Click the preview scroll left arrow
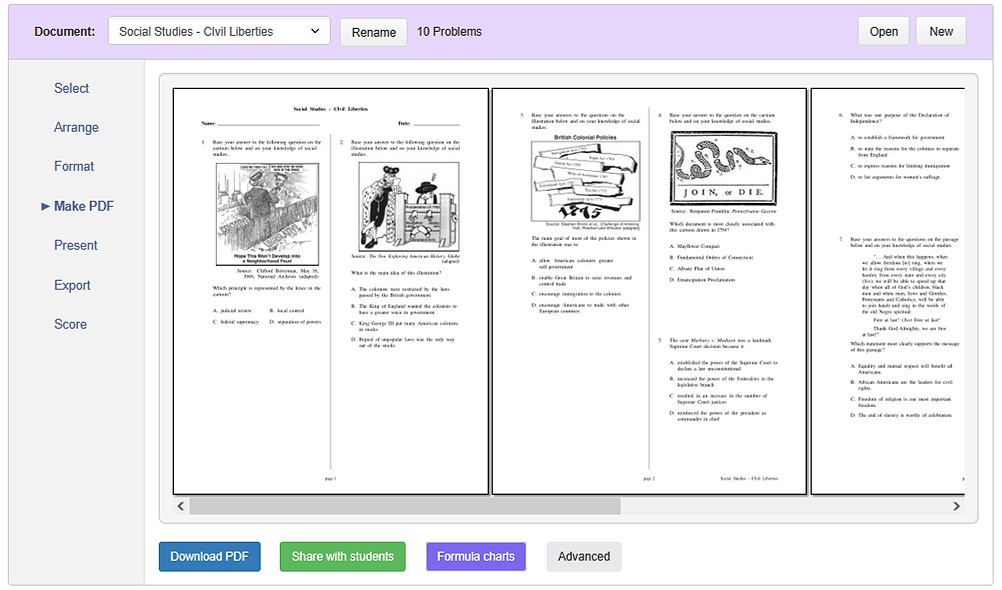This screenshot has height=590, width=1002. pyautogui.click(x=181, y=506)
